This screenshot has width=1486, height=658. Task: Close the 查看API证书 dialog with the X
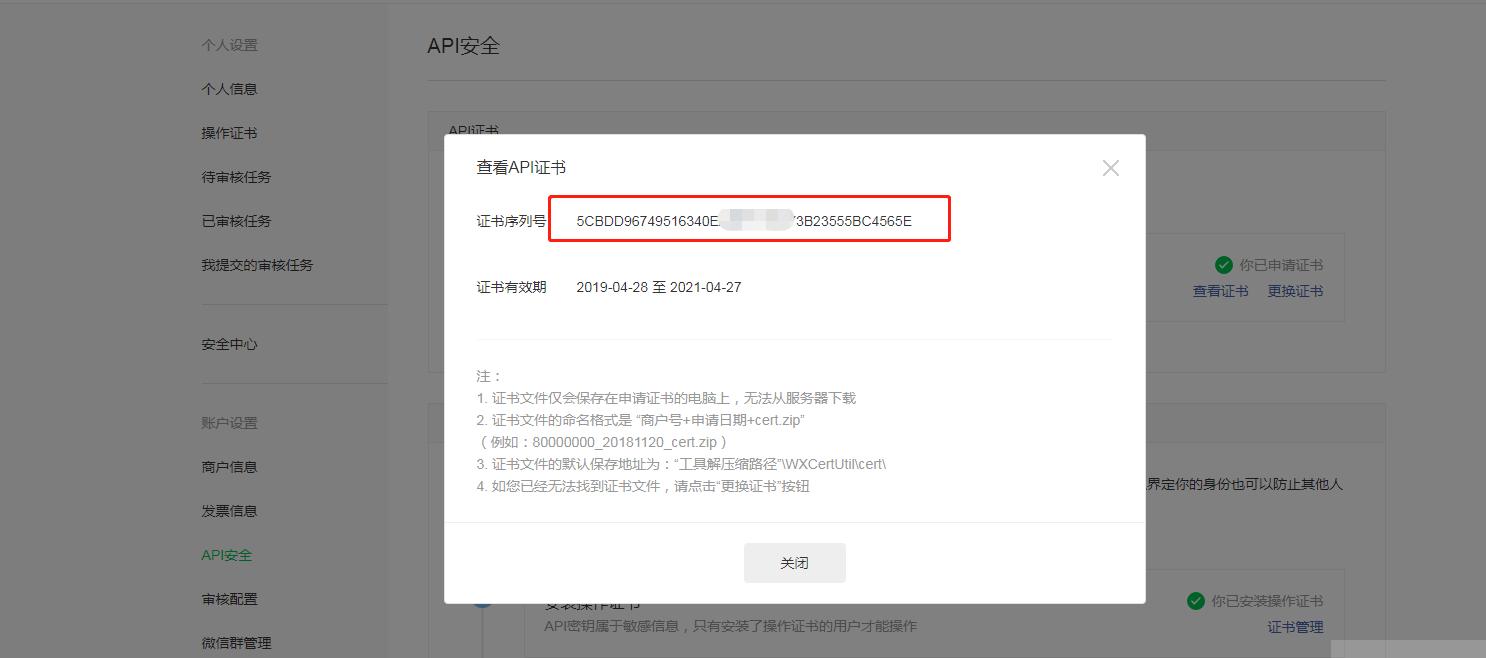coord(1110,168)
